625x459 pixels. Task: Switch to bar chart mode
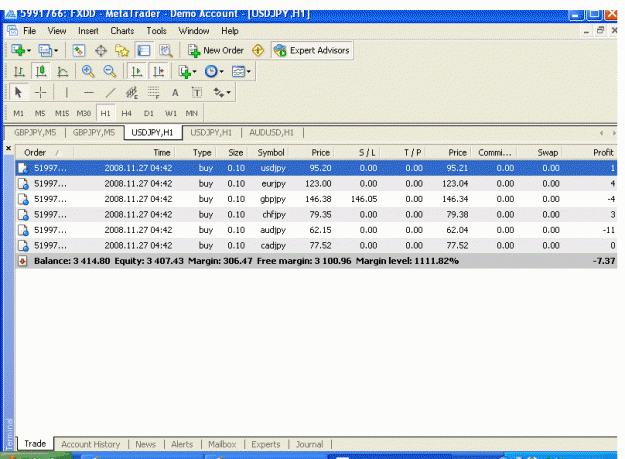point(19,72)
